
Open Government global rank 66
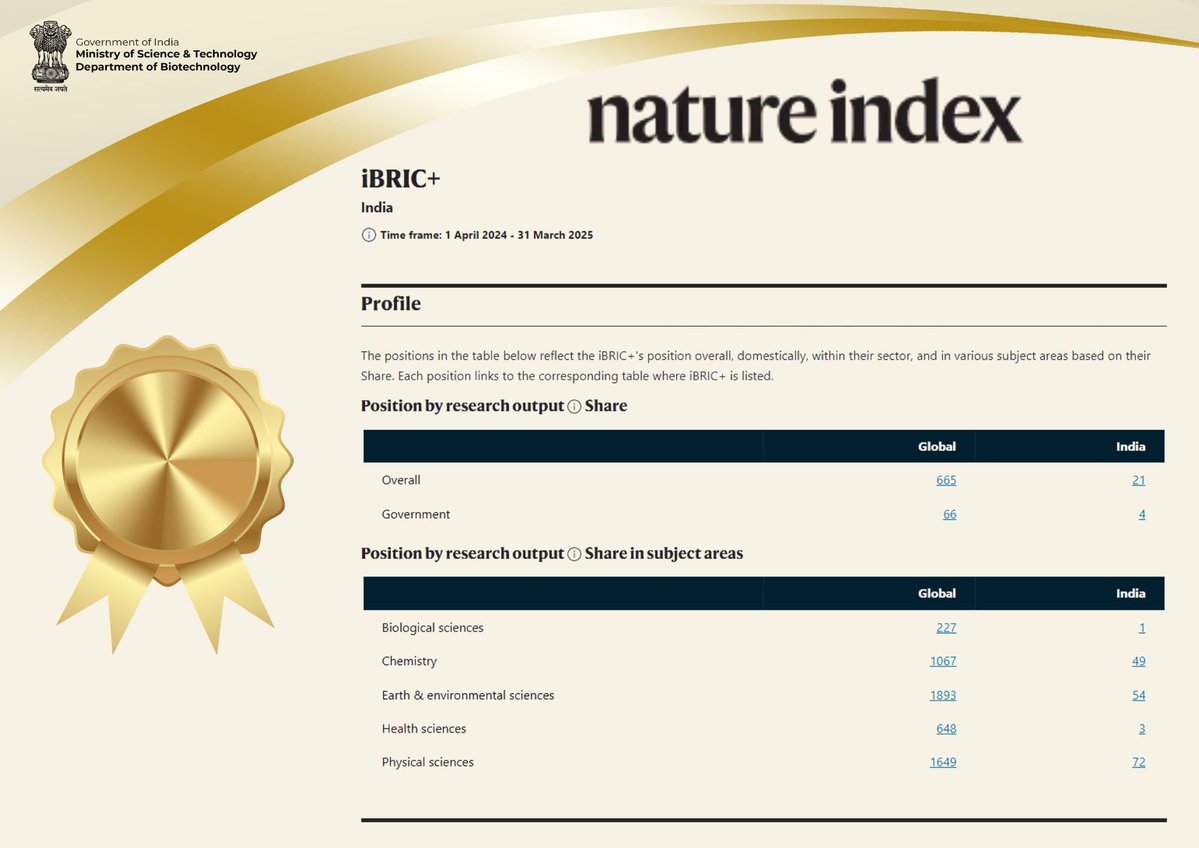(950, 515)
